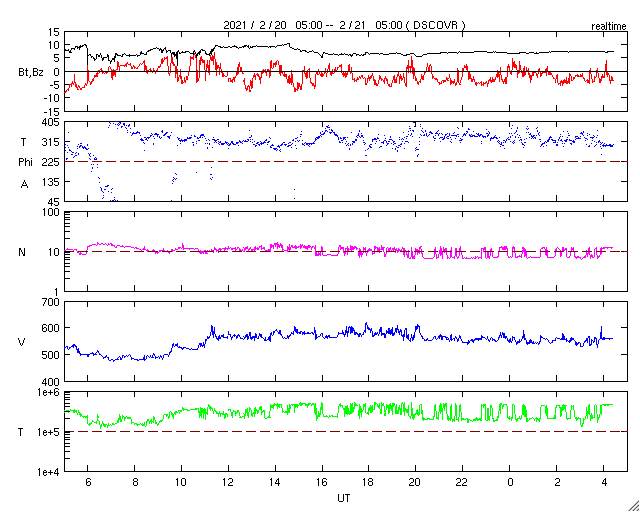Click the "V" velocity axis label

click(x=22, y=342)
